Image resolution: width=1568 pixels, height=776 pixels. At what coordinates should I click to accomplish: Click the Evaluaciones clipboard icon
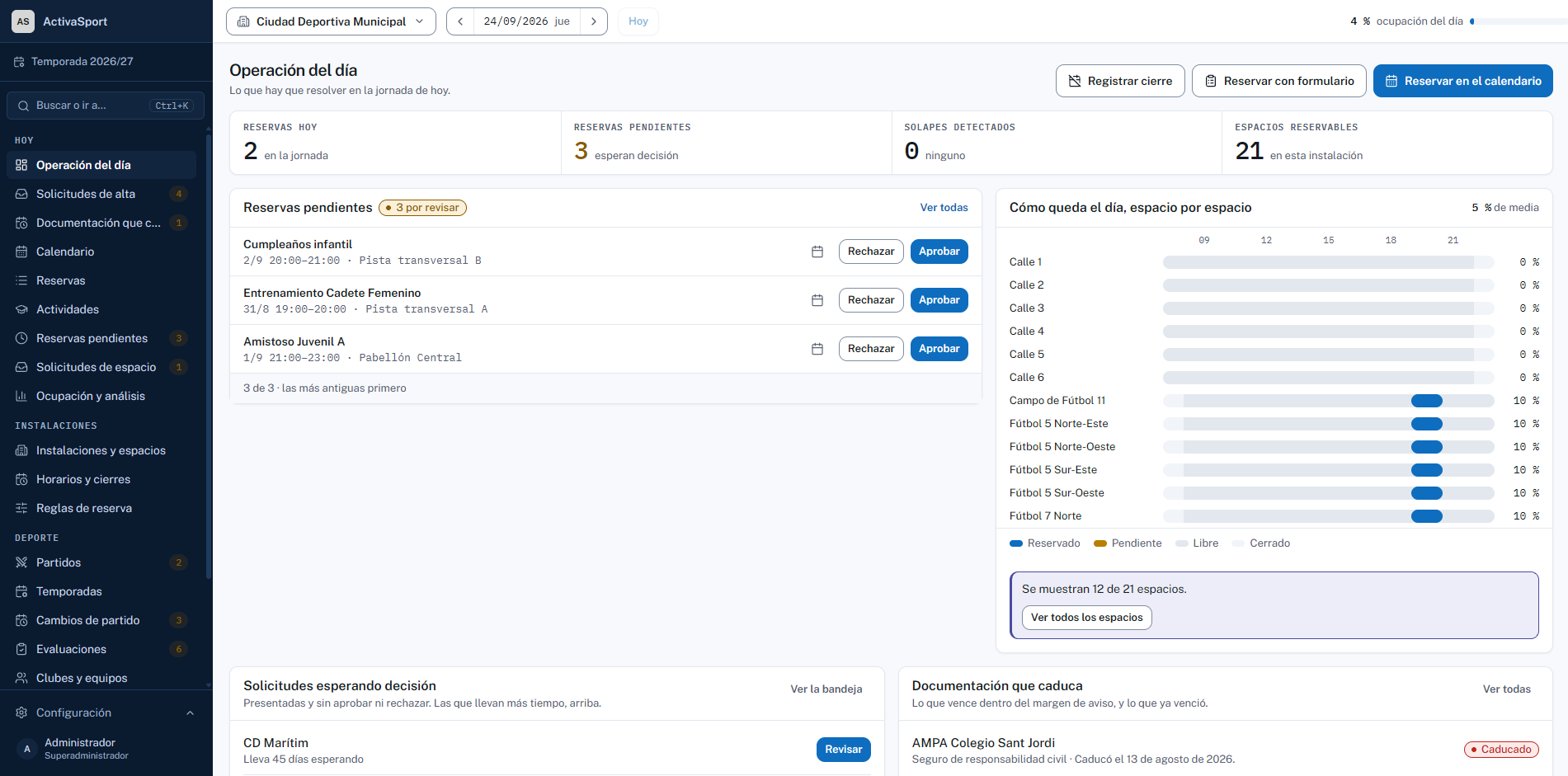[21, 649]
